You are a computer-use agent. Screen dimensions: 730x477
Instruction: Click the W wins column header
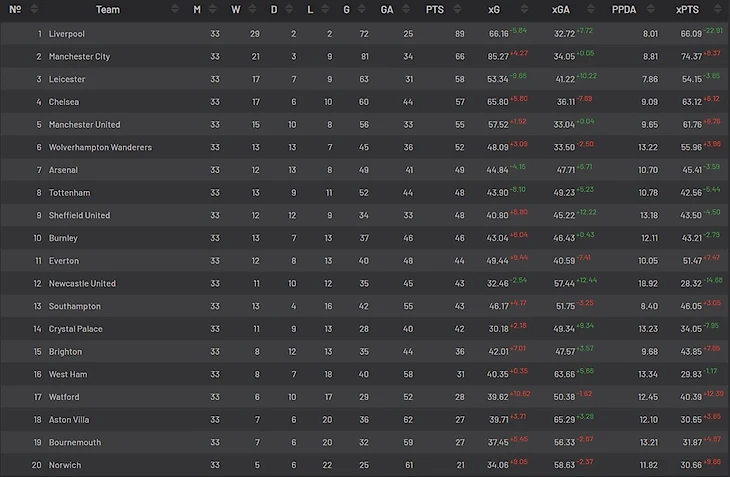coord(237,10)
